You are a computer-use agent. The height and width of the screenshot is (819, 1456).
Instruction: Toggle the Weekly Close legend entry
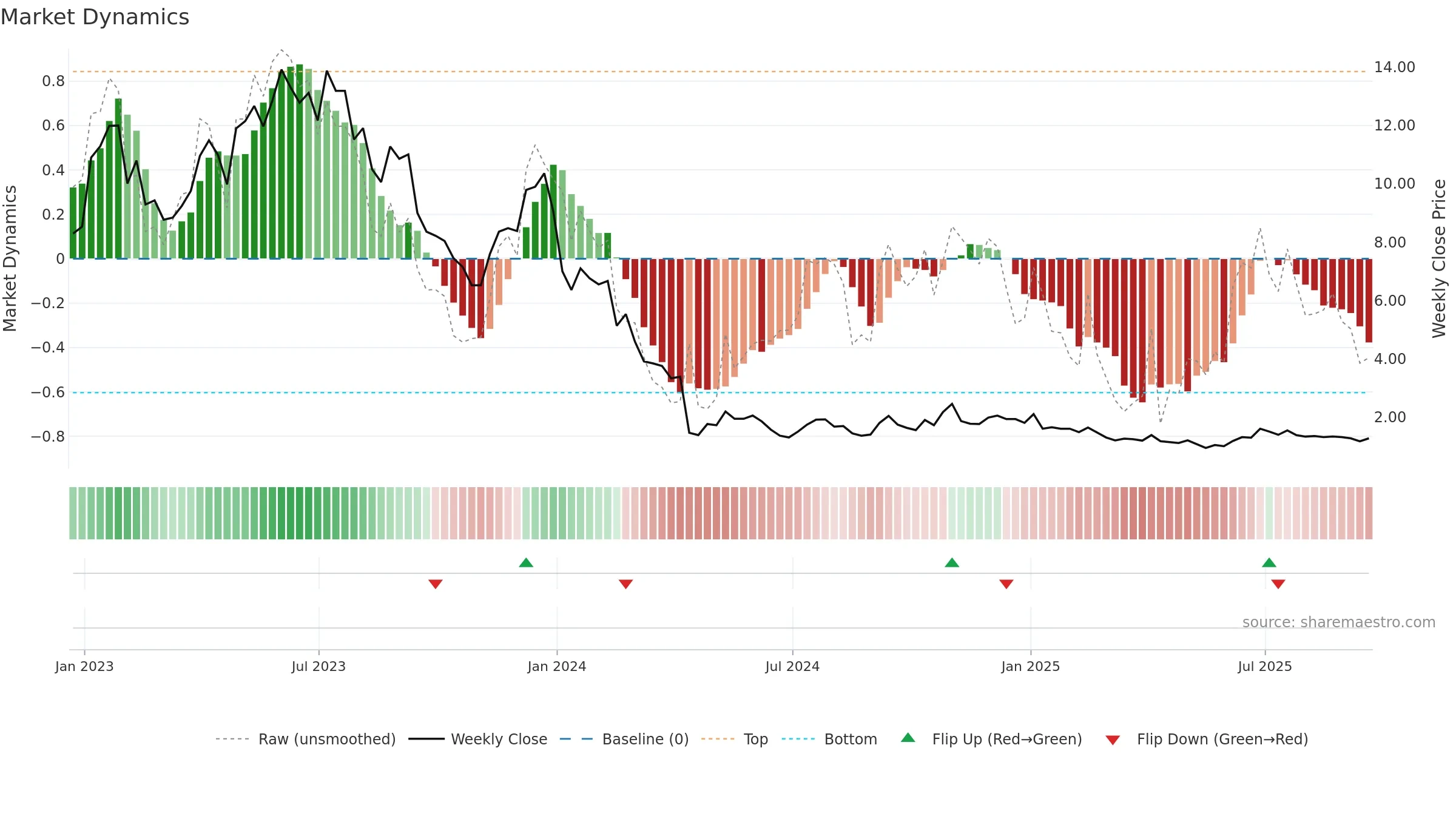pos(477,739)
